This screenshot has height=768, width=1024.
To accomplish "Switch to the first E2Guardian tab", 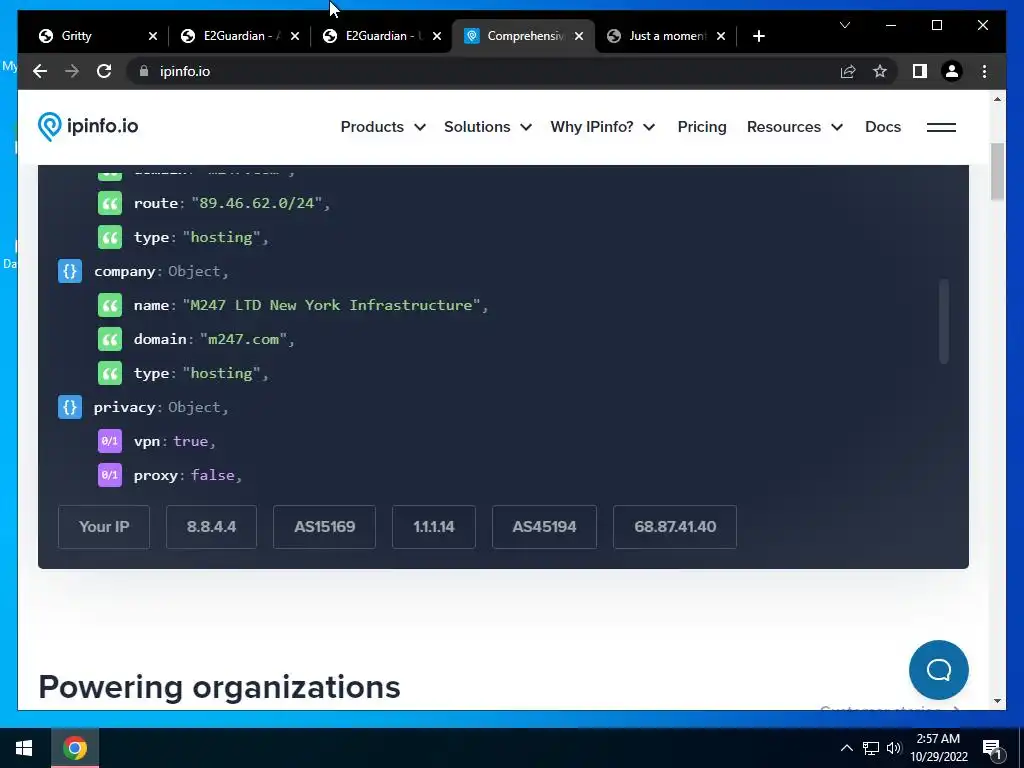I will [x=232, y=36].
